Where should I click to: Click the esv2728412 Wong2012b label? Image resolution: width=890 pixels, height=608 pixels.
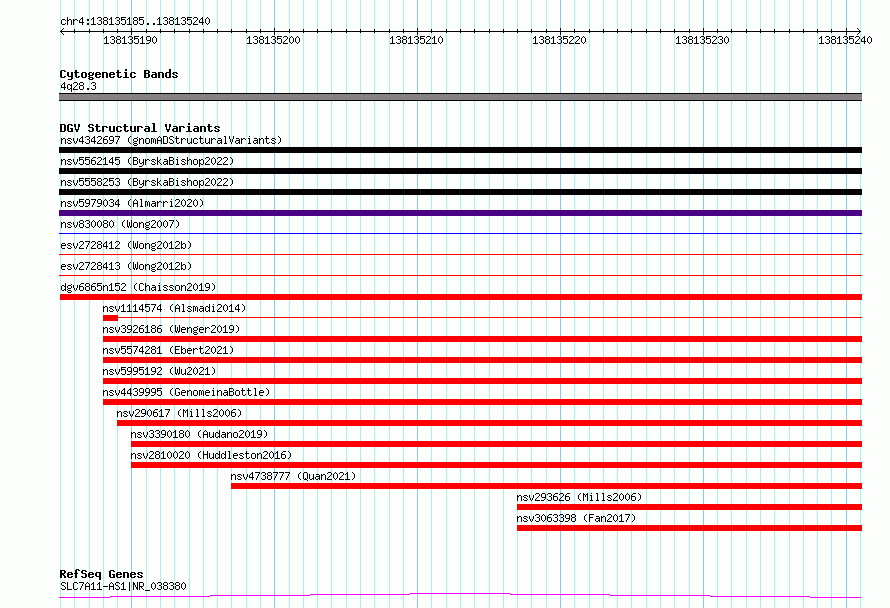coord(126,245)
